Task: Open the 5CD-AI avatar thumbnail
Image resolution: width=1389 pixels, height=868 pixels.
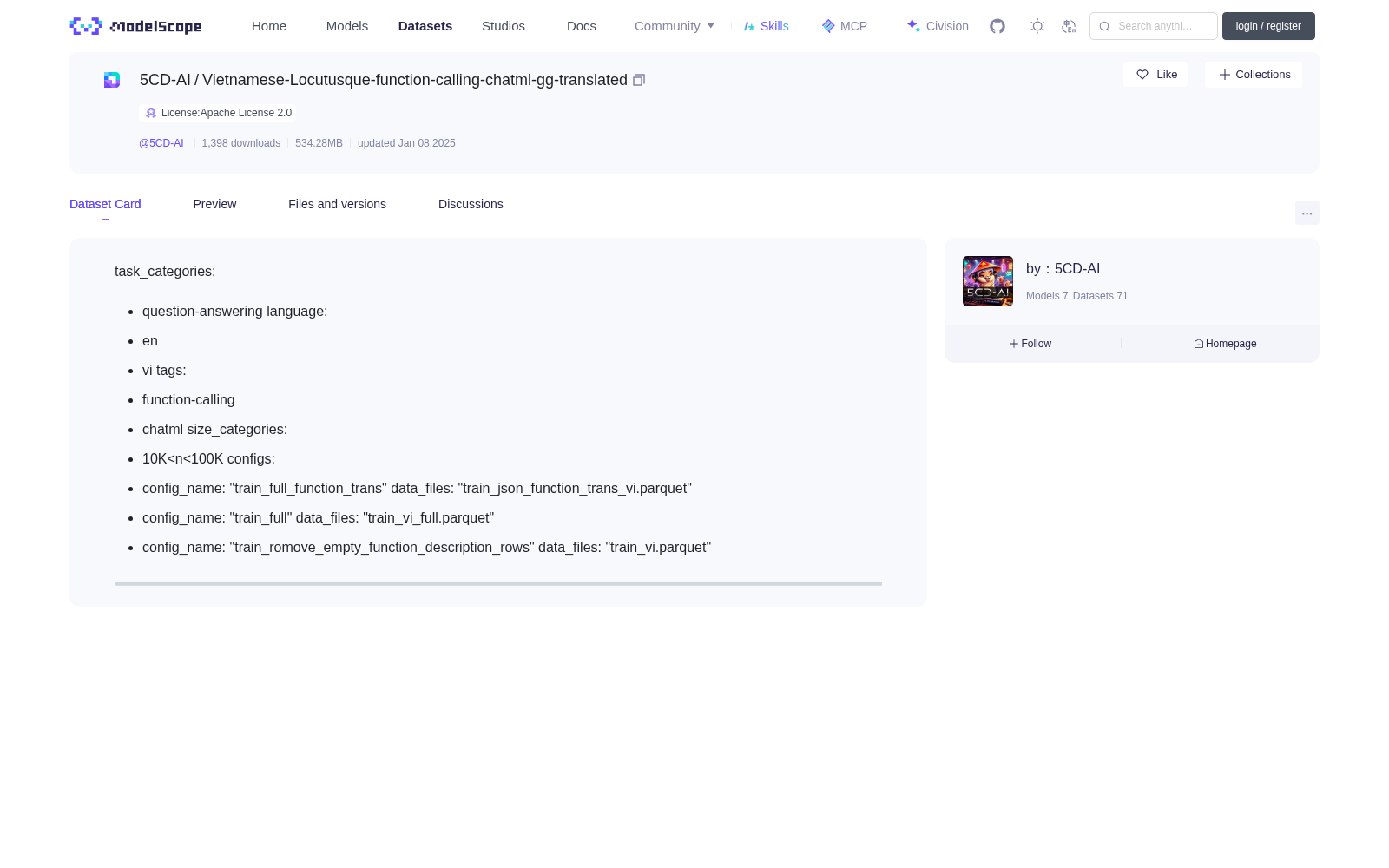Action: click(x=988, y=281)
